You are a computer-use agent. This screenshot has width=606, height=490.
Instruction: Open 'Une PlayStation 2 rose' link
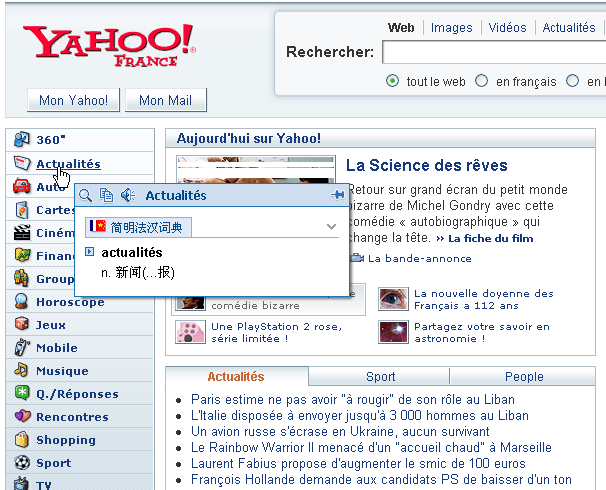click(276, 332)
